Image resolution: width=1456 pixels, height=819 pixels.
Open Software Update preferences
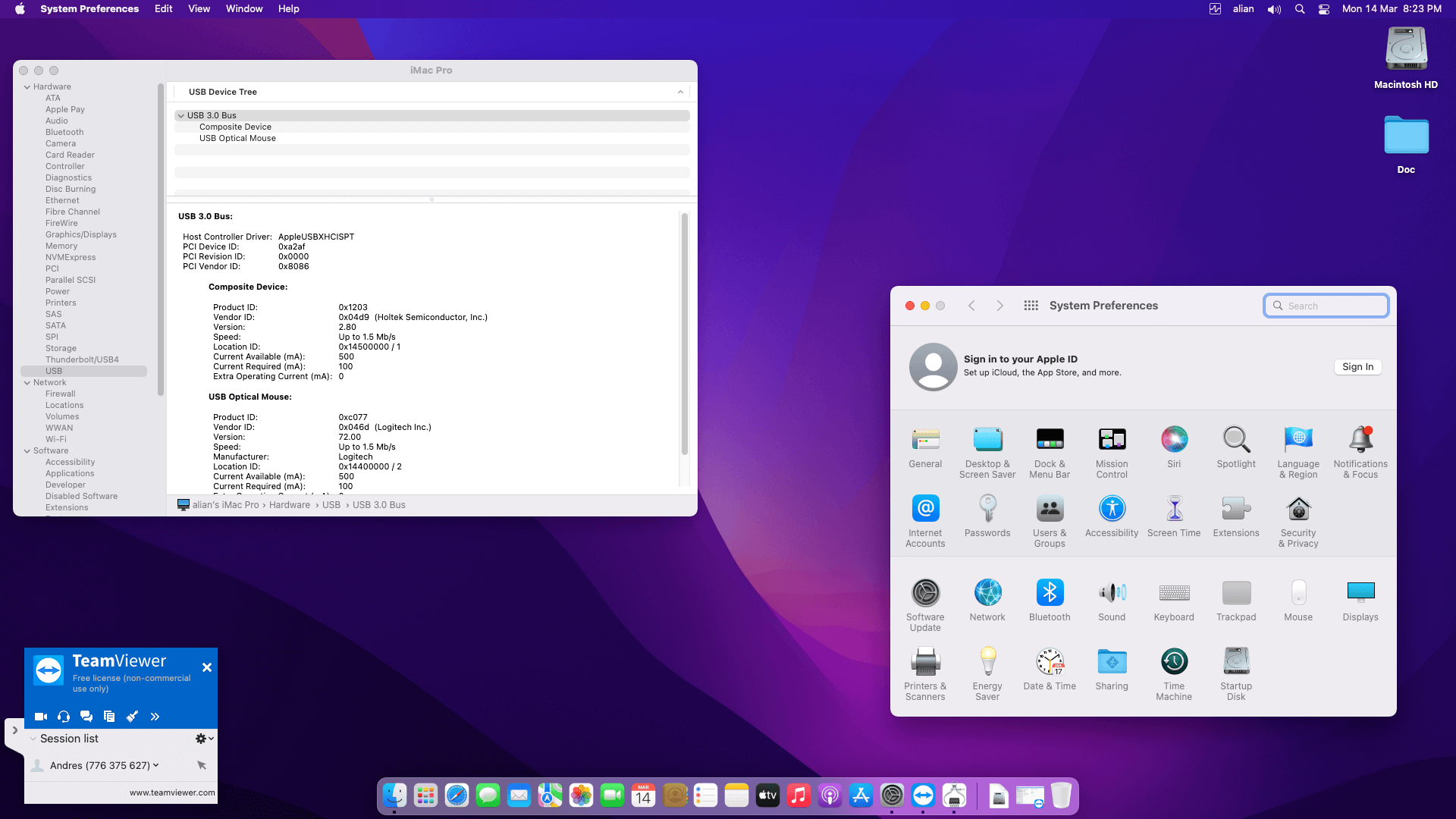pyautogui.click(x=925, y=605)
